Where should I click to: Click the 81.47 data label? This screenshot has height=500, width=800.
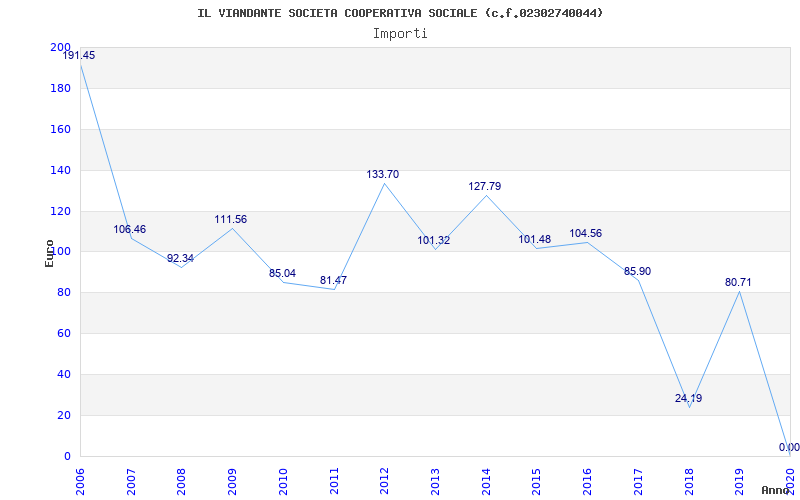[x=333, y=281]
